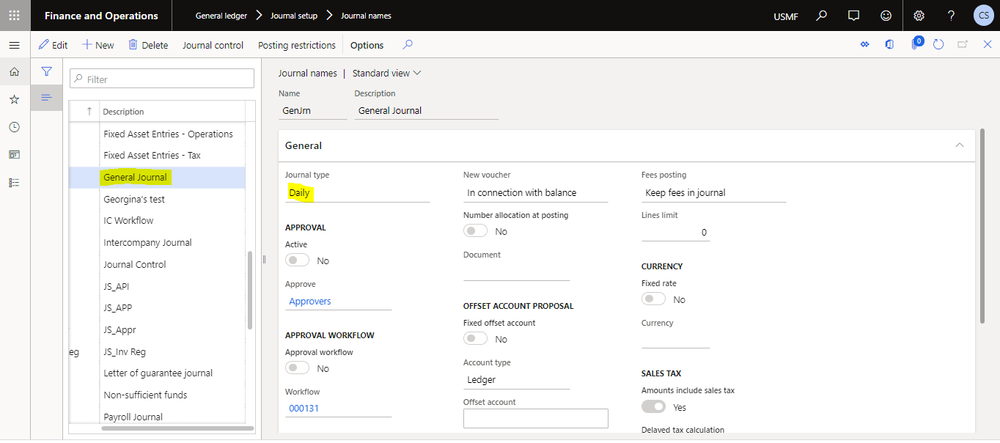Collapse the General section chevron
The image size is (1000, 443).
[x=960, y=145]
